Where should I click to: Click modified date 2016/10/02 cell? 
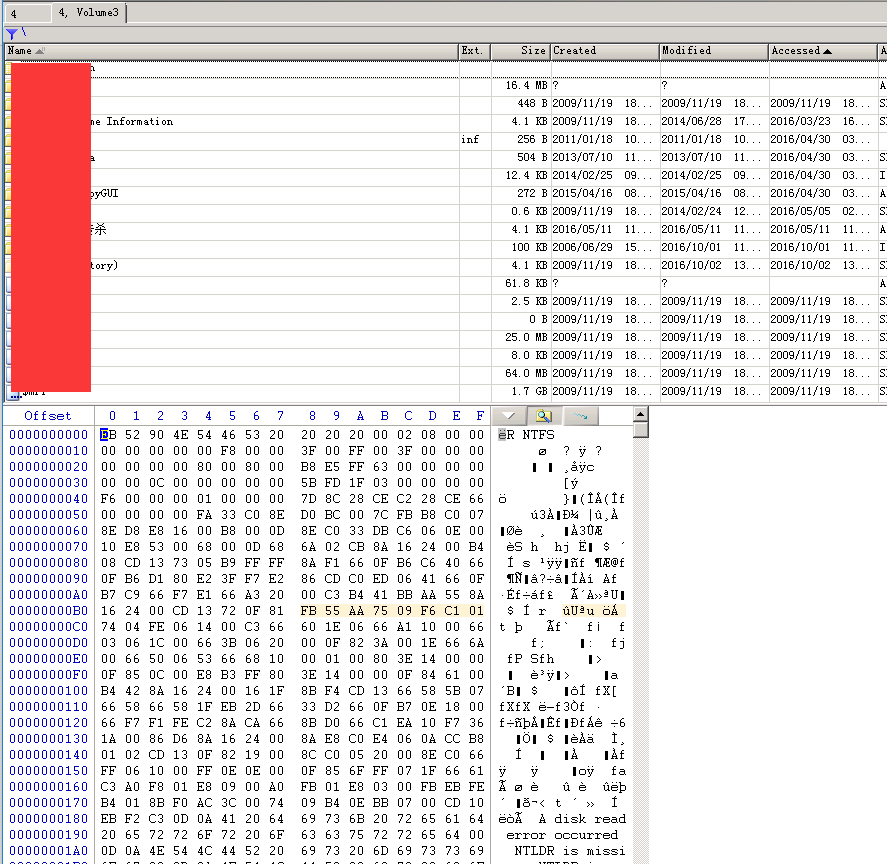coord(714,265)
